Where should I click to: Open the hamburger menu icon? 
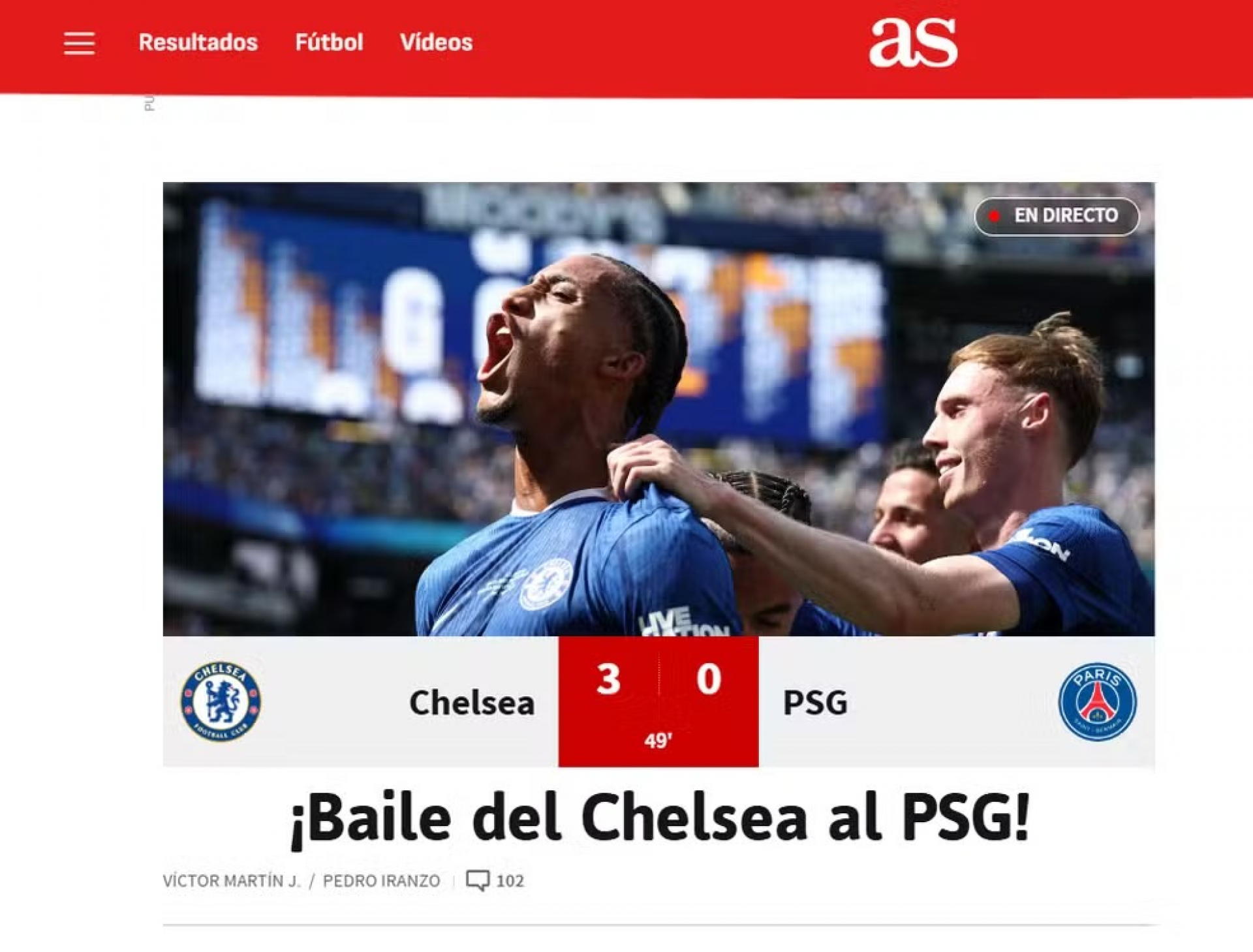click(x=79, y=43)
